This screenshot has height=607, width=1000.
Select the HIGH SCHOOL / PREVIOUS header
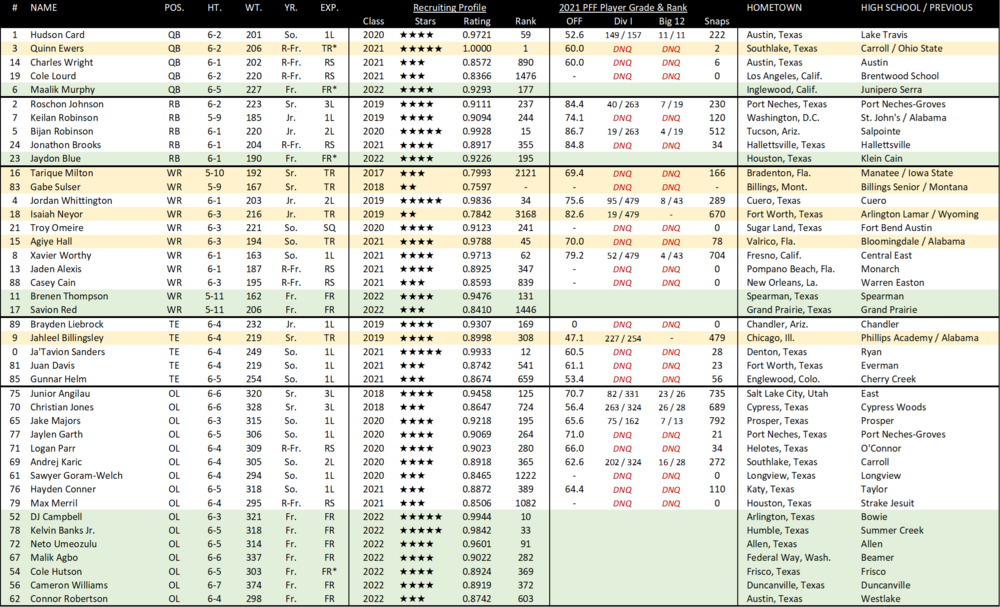[x=915, y=7]
